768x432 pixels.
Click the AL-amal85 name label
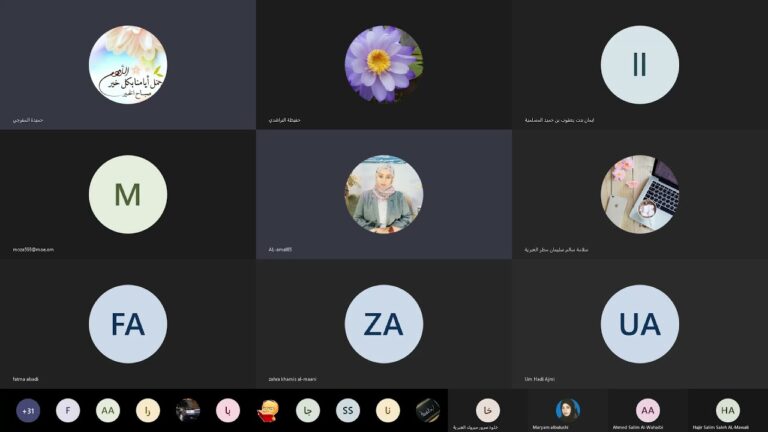280,249
